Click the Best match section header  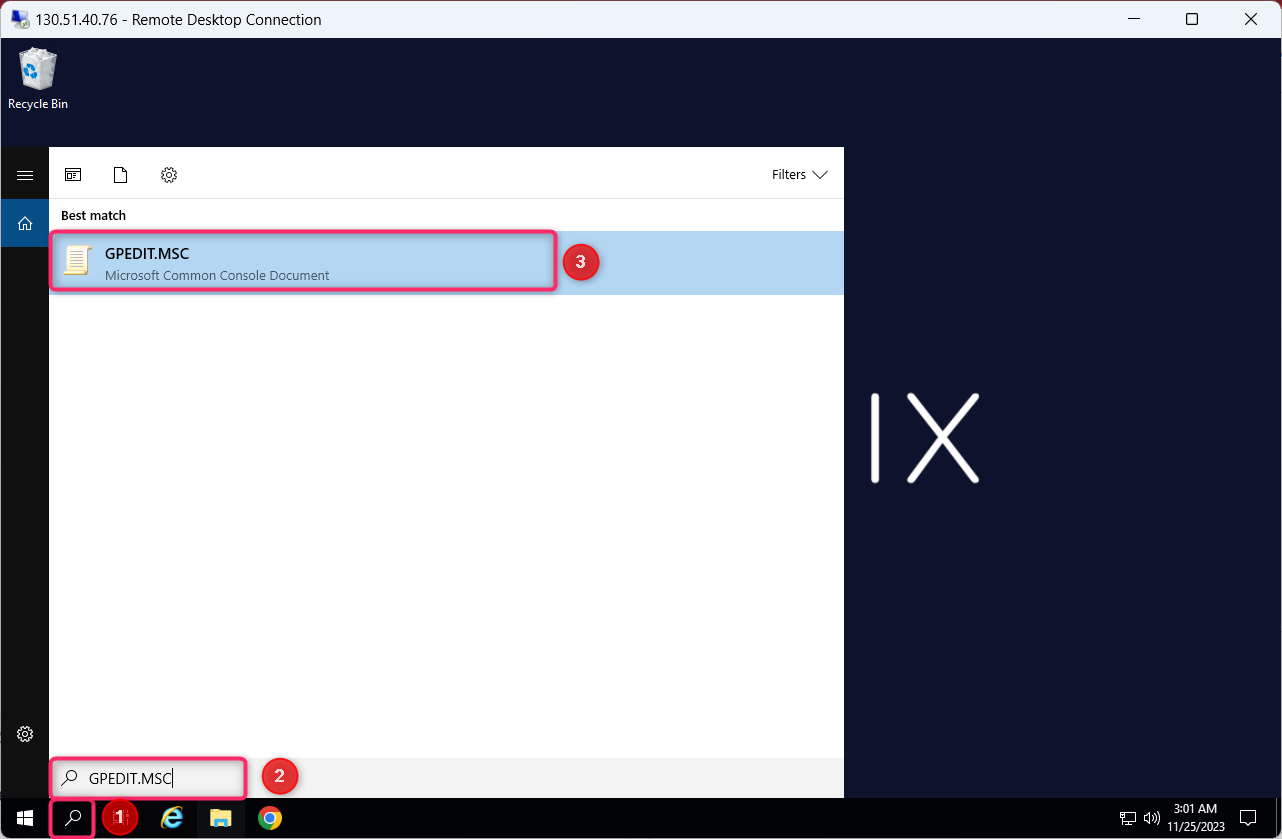92,215
